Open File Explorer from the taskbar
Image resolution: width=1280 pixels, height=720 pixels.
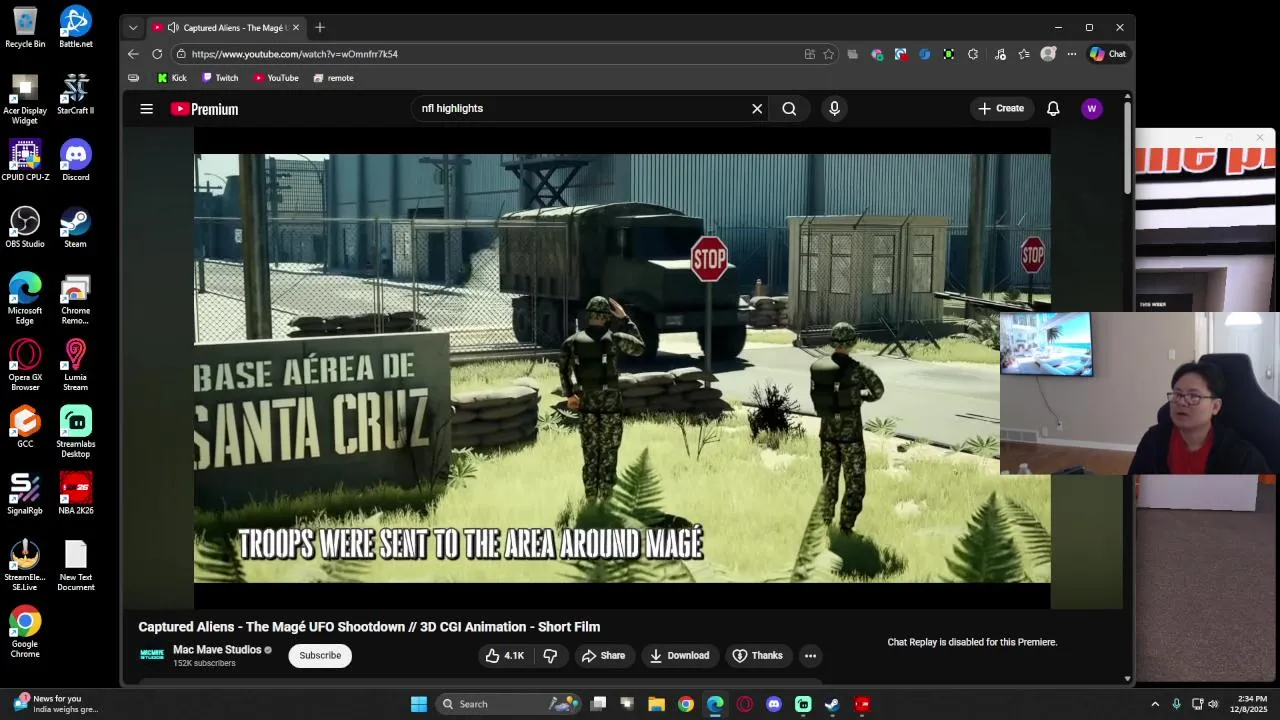[656, 704]
